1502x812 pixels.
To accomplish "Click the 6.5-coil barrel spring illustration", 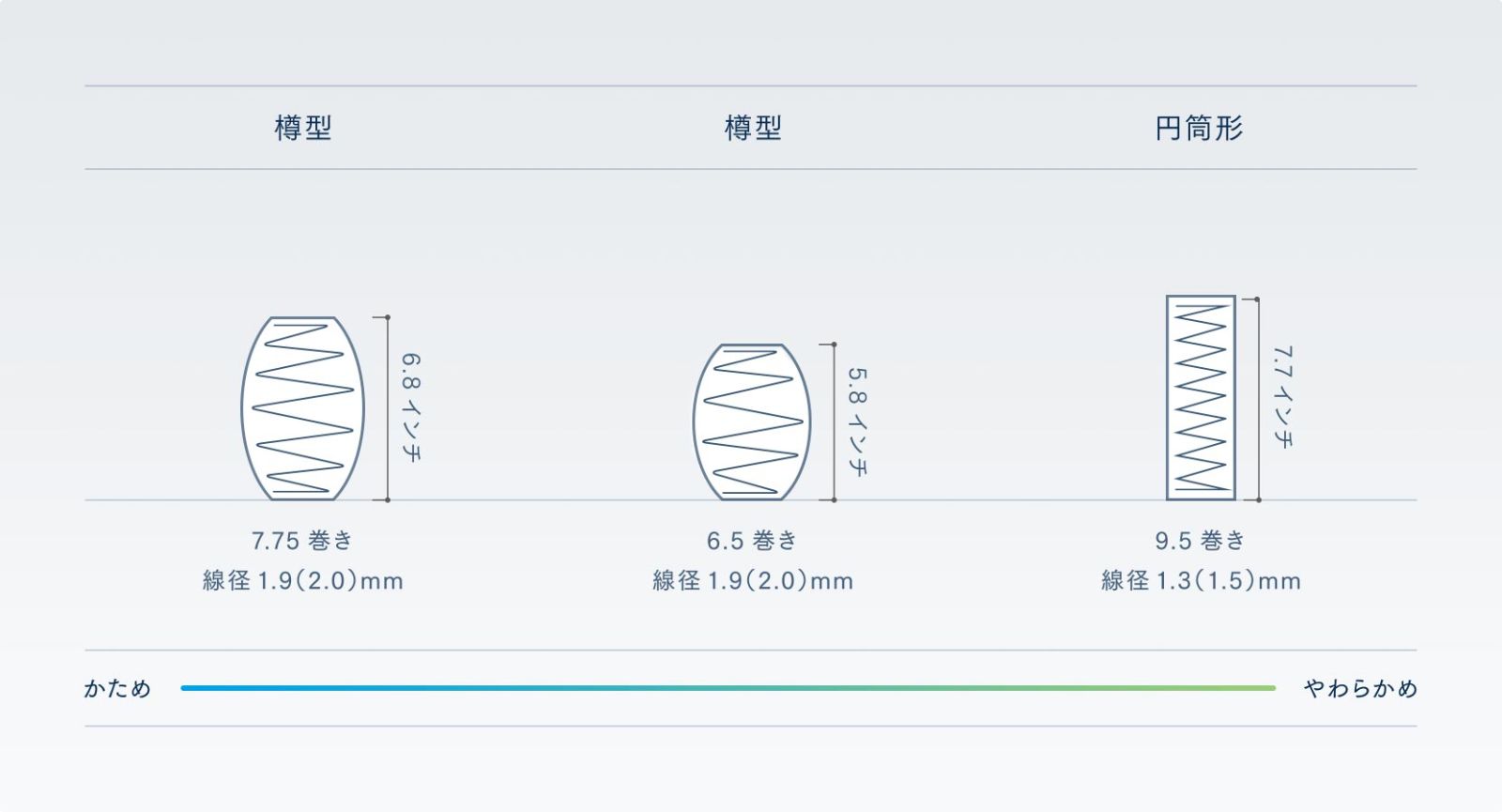I will pos(751,421).
